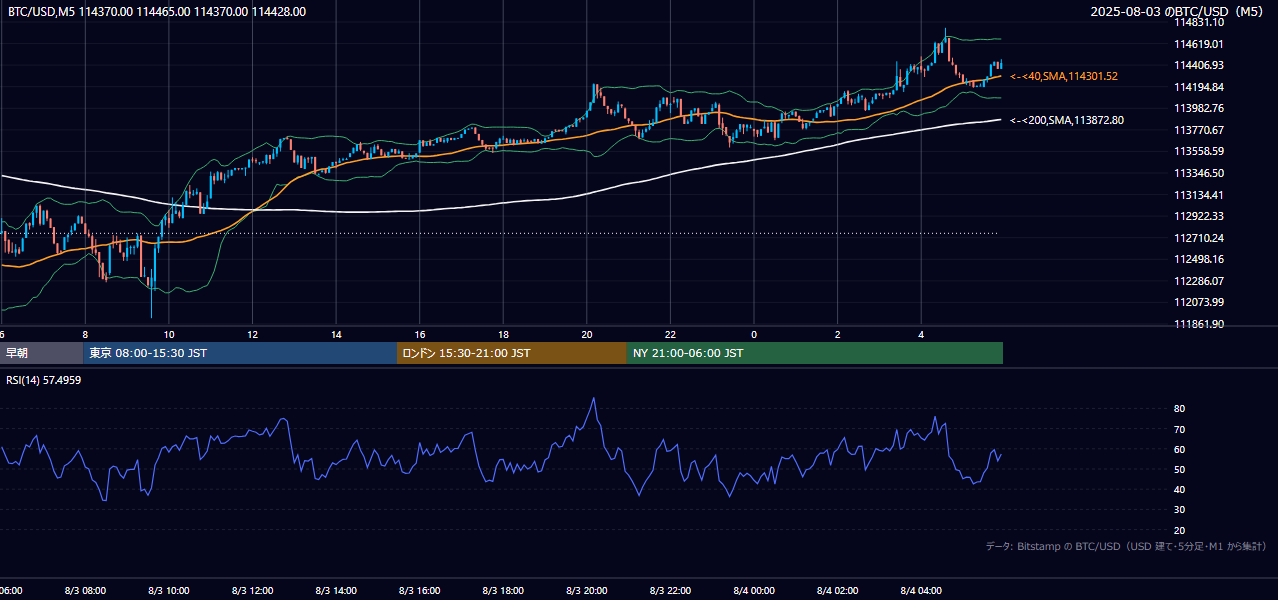Click hour tick 8 under the price chart
The width and height of the screenshot is (1278, 600).
click(85, 335)
